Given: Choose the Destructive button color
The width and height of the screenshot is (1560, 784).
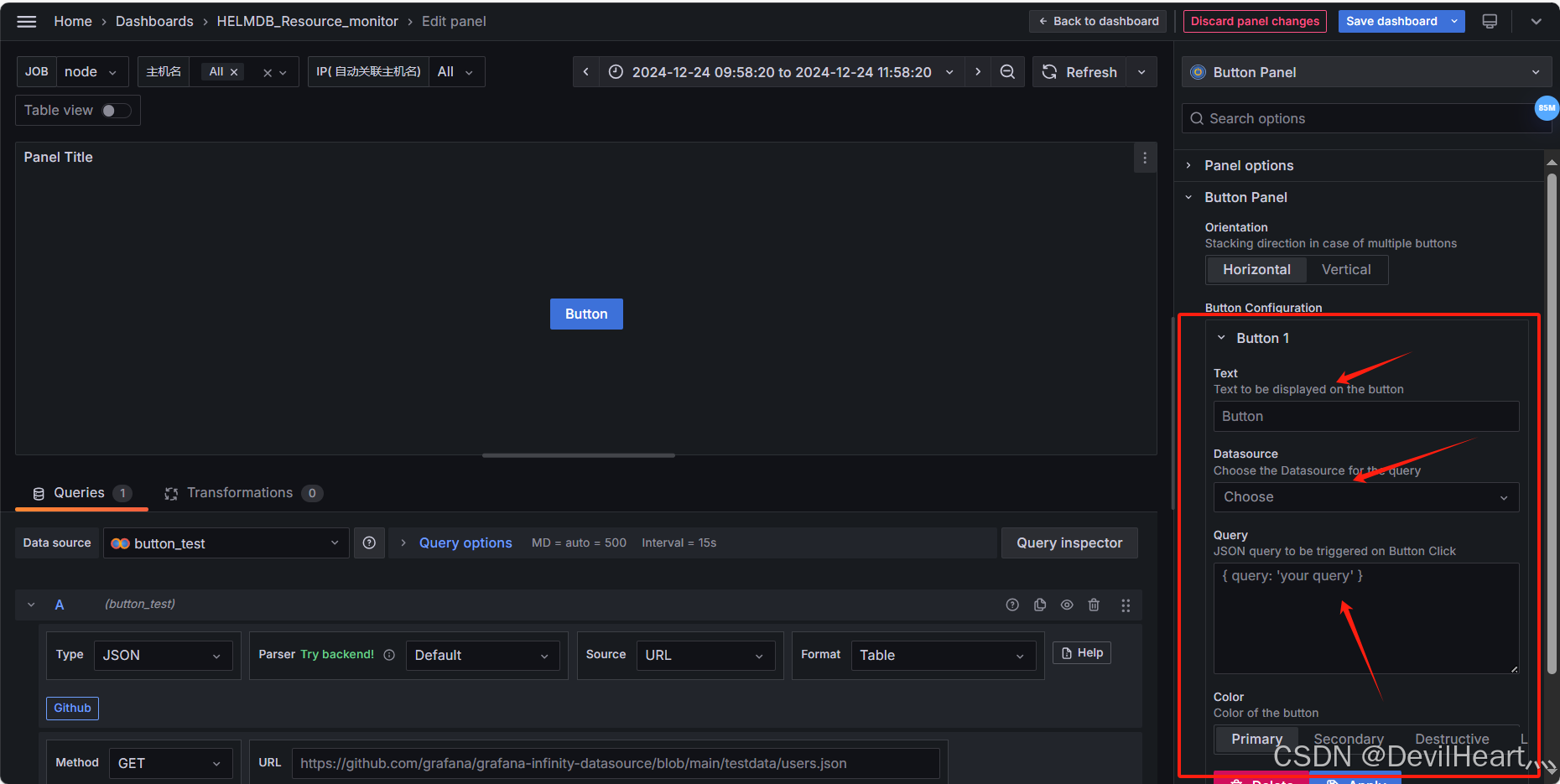Looking at the screenshot, I should (1452, 739).
